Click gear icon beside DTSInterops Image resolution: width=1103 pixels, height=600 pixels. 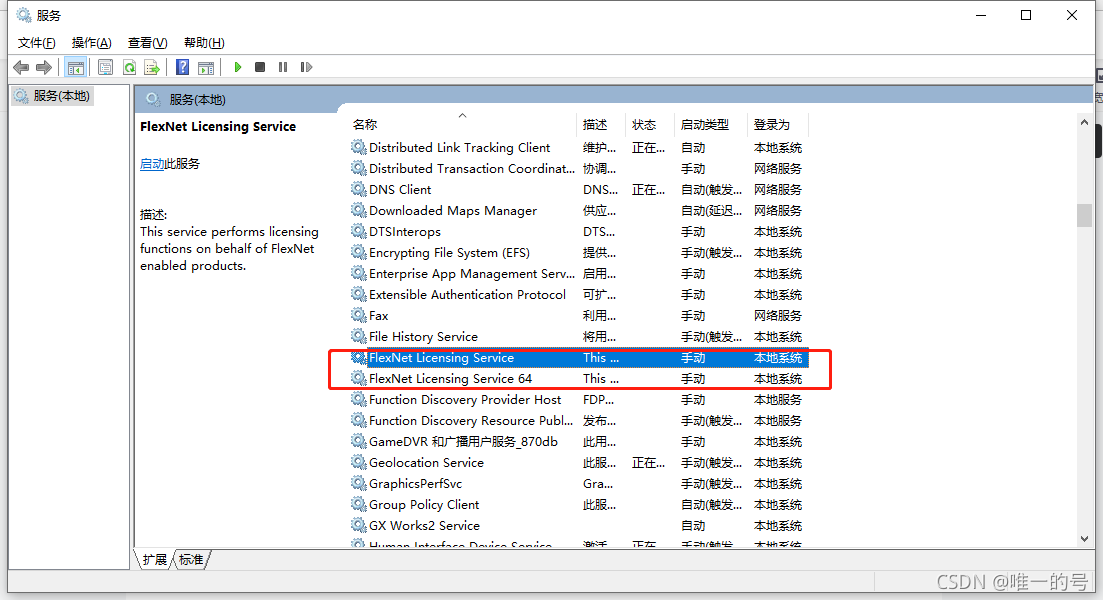pos(359,231)
